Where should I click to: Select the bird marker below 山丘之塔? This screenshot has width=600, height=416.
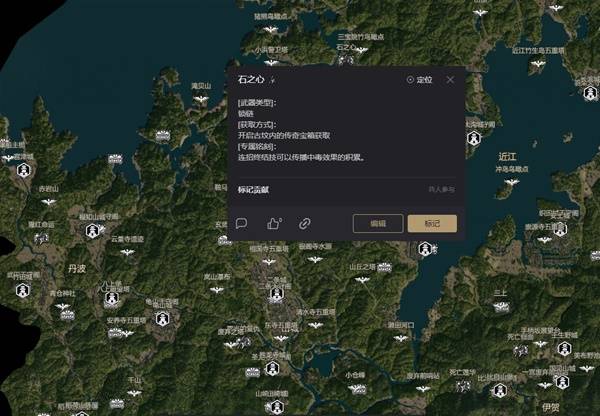tap(362, 280)
